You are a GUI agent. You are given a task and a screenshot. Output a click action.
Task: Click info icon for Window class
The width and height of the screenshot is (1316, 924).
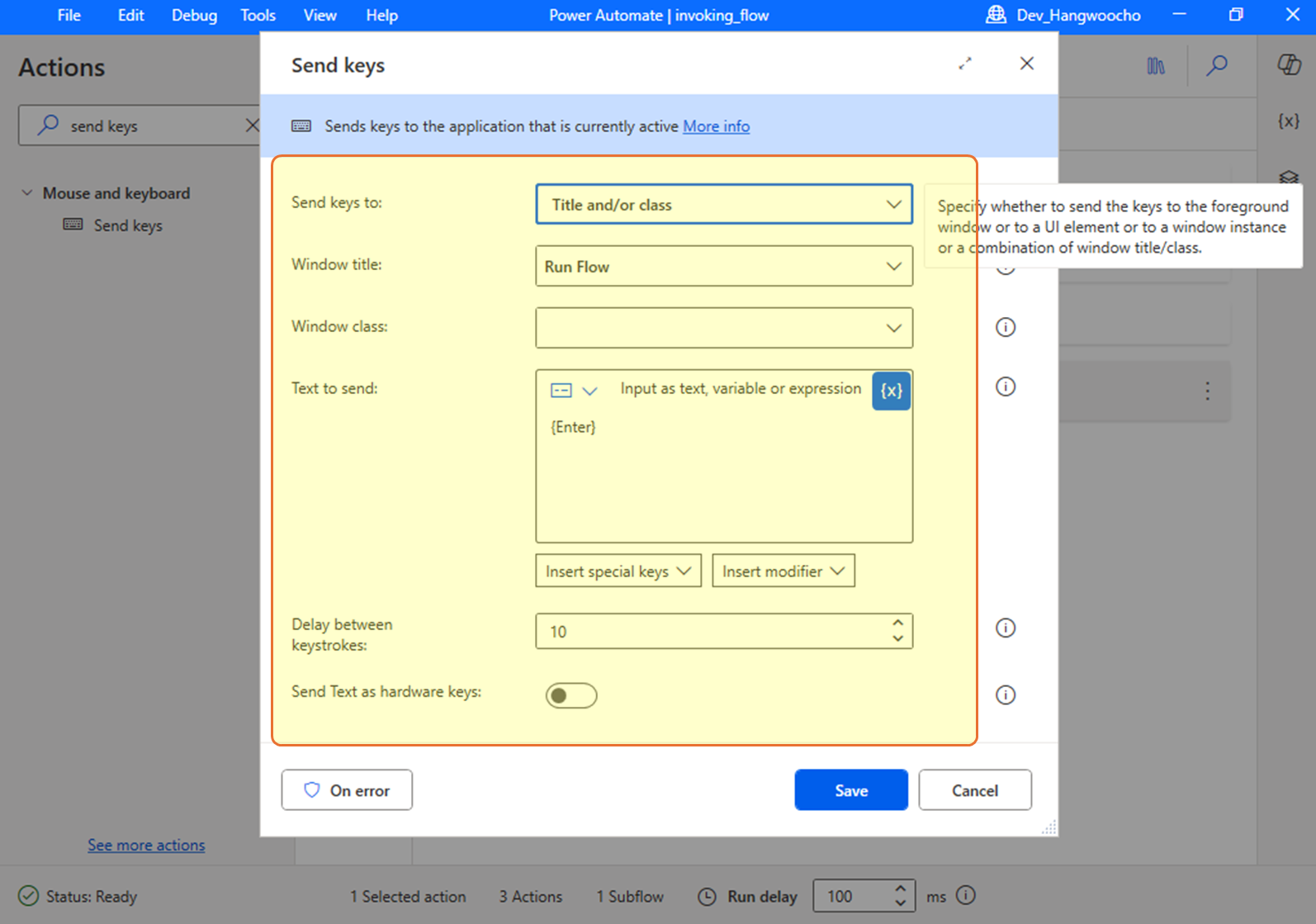[x=1005, y=327]
